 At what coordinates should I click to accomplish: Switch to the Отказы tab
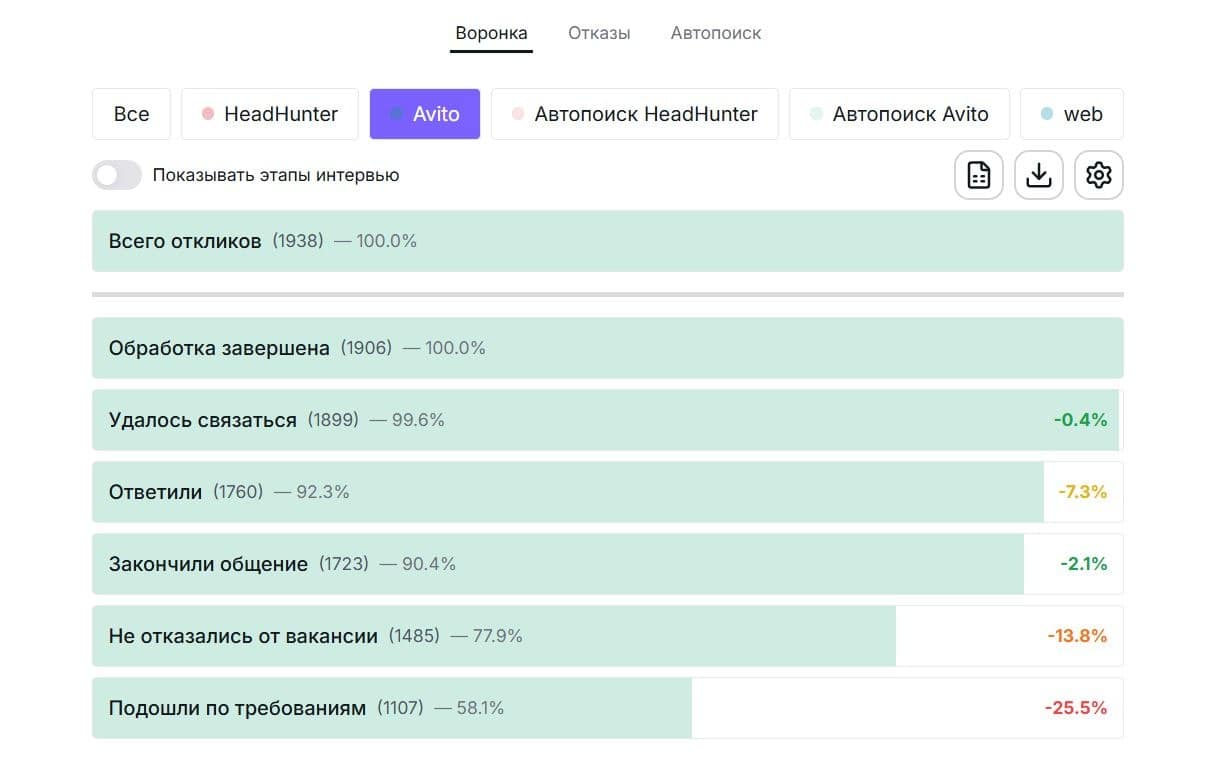pyautogui.click(x=599, y=33)
